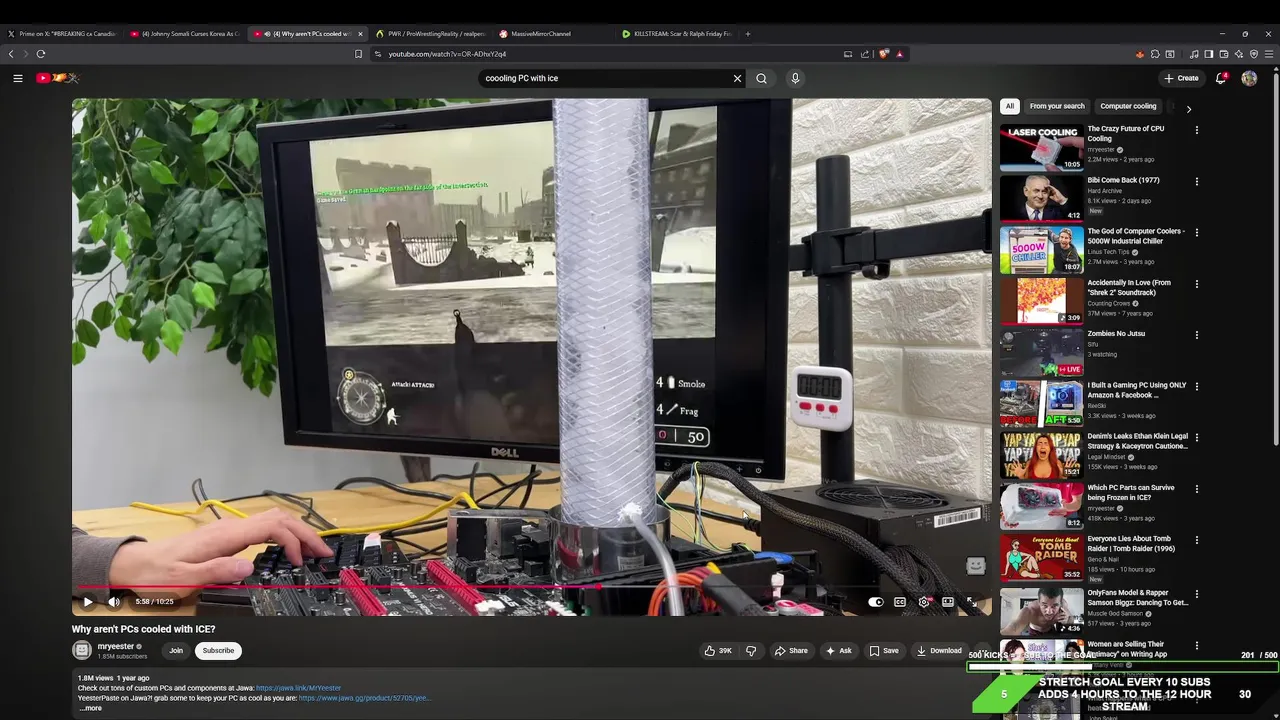The width and height of the screenshot is (1280, 720).
Task: Seek along the red video progress bar
Action: pos(531,587)
